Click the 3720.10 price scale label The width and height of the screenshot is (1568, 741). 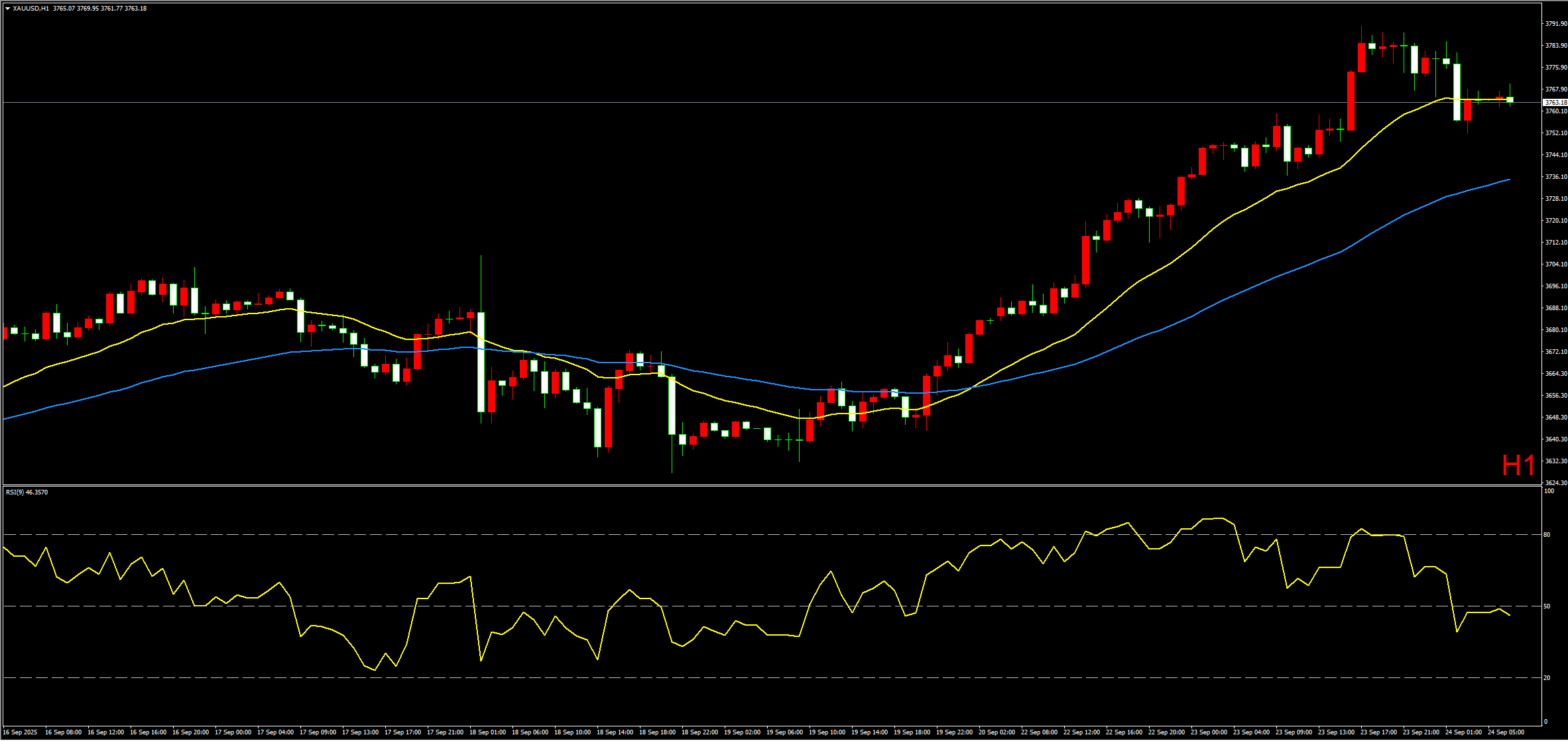(x=1555, y=221)
